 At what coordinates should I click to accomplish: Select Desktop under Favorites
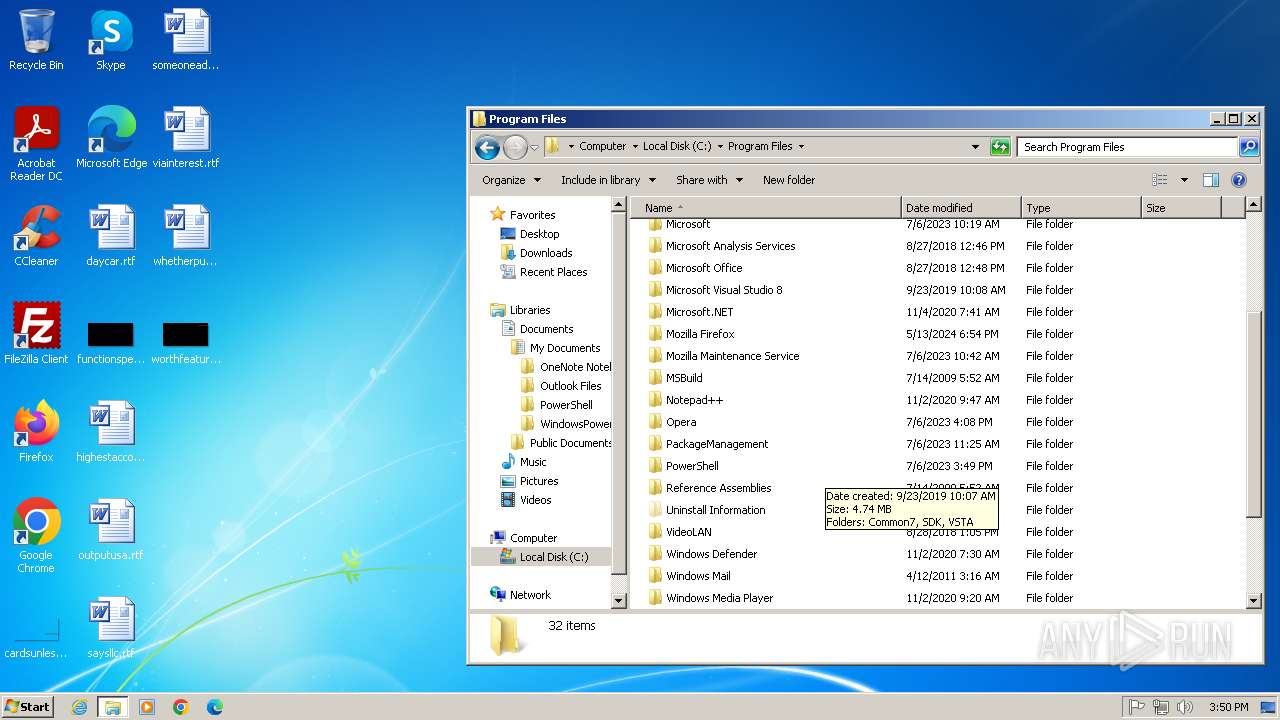[539, 234]
